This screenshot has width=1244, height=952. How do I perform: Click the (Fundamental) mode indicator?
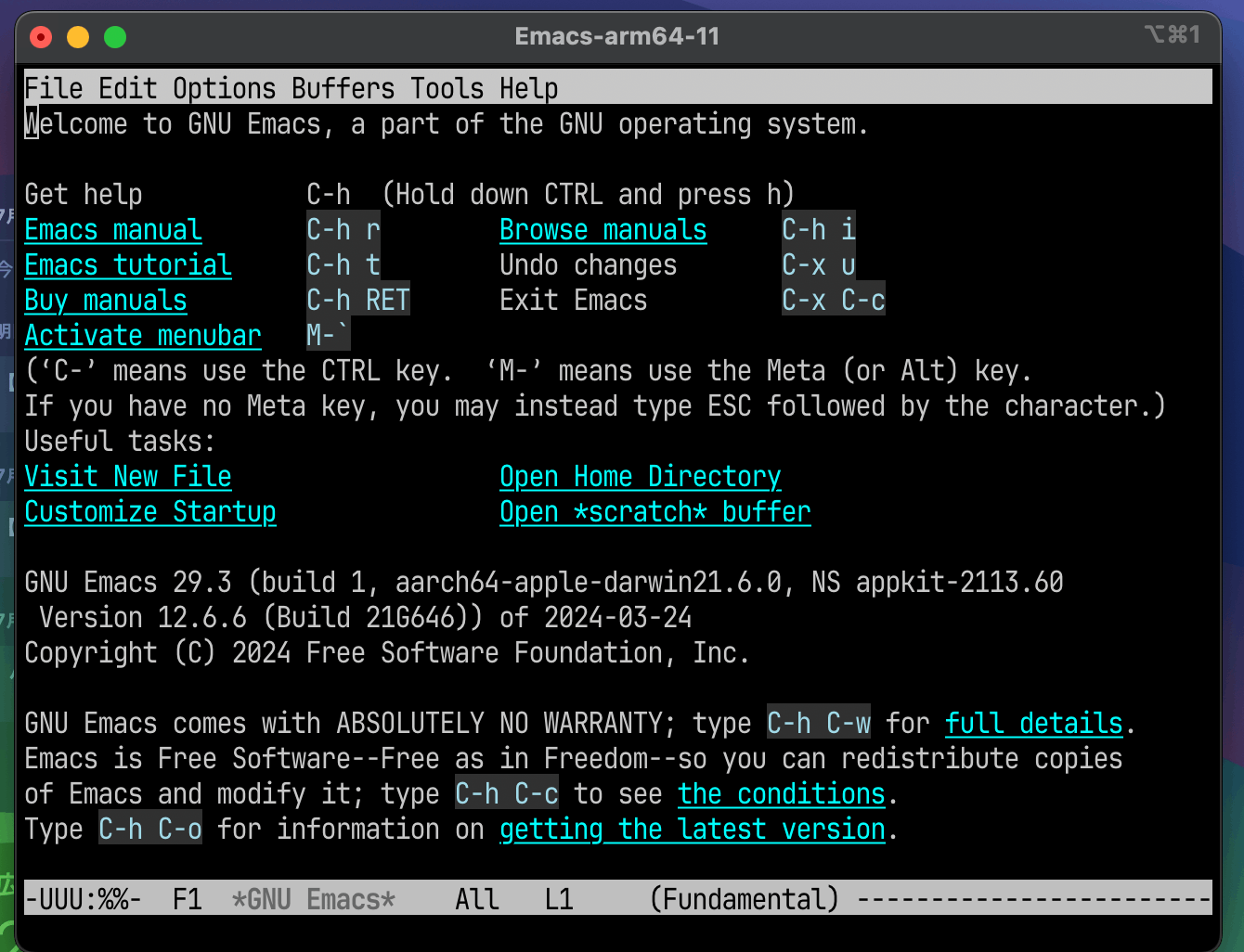pyautogui.click(x=745, y=899)
